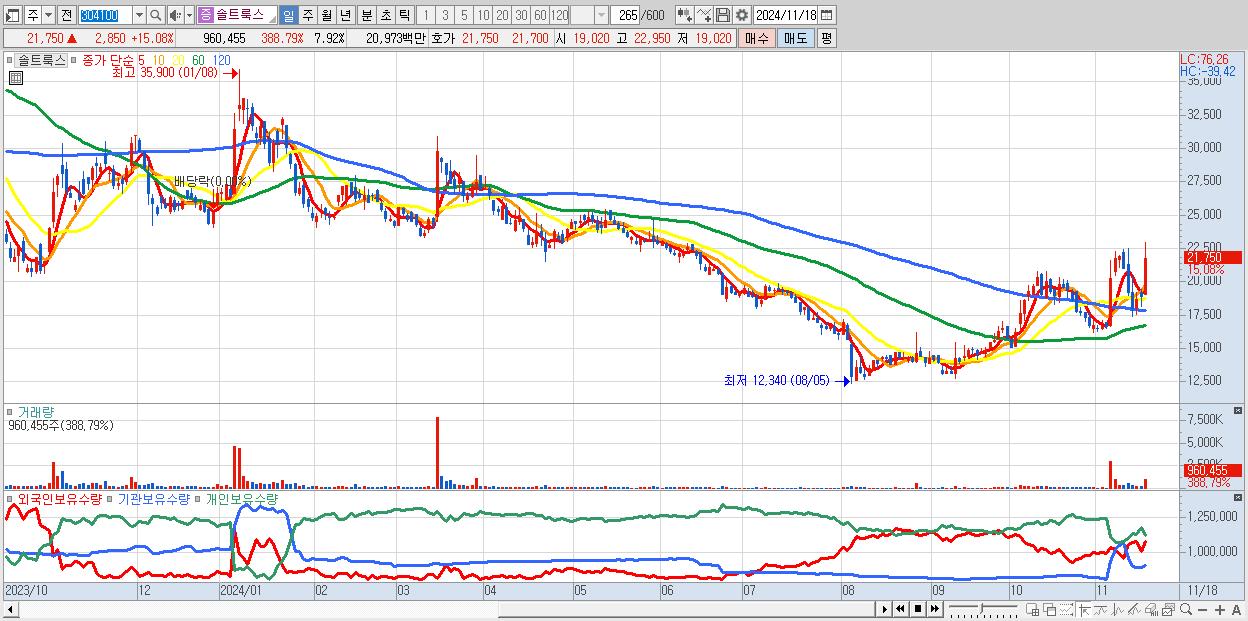
Task: Save chart with the floppy disk icon
Action: pos(722,15)
